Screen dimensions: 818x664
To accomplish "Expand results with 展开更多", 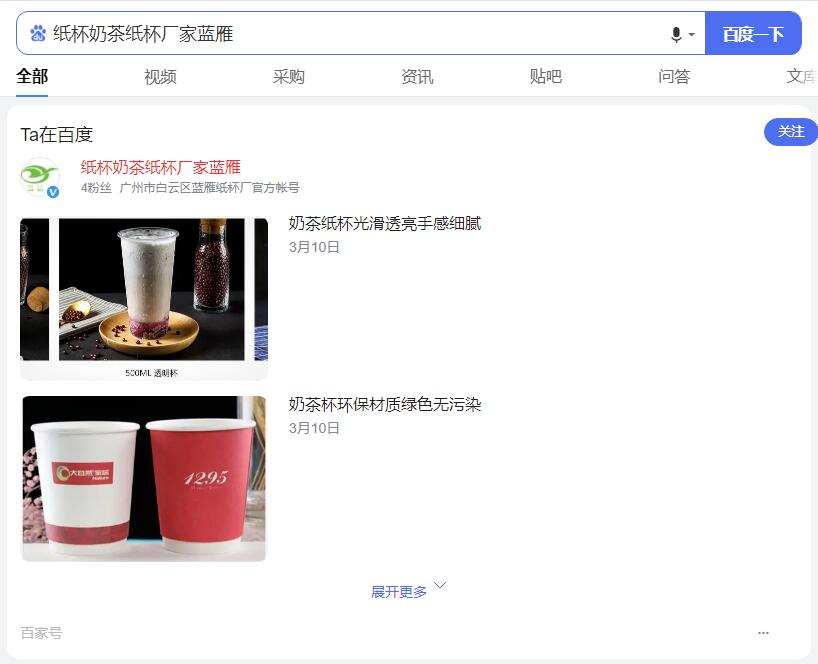I will coord(399,591).
